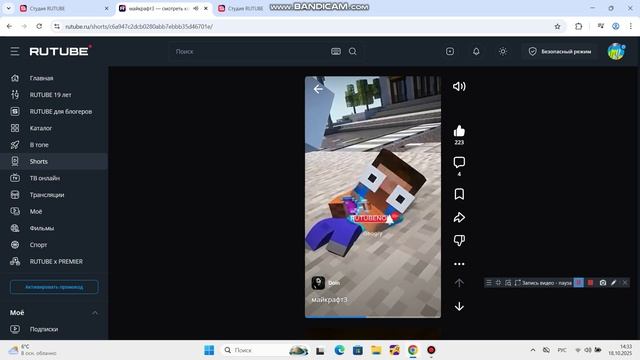Click the browser address bar URL
The height and width of the screenshot is (360, 640).
click(x=139, y=27)
